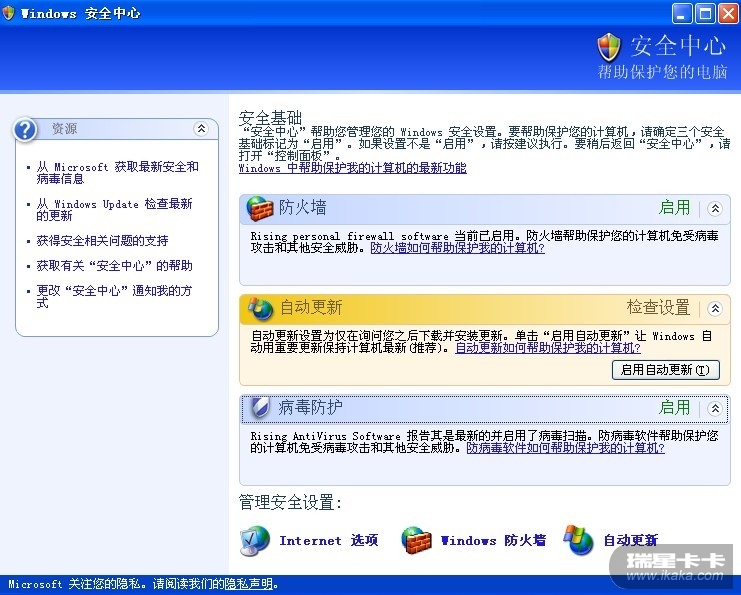Open link 自动更新如何帮助保护我的计算机?
Viewport: 741px width, 595px height.
548,348
